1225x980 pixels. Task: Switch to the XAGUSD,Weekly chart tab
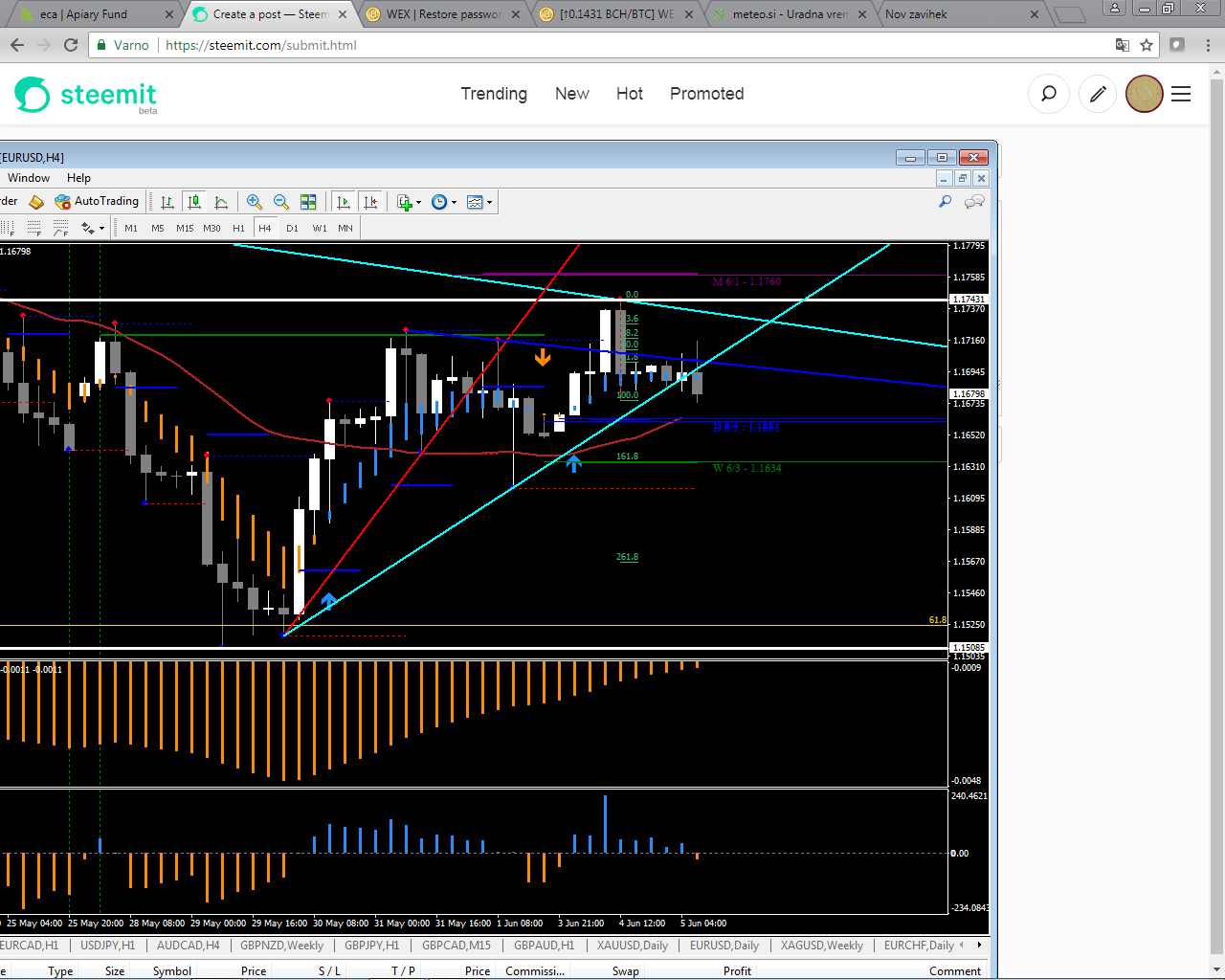822,946
